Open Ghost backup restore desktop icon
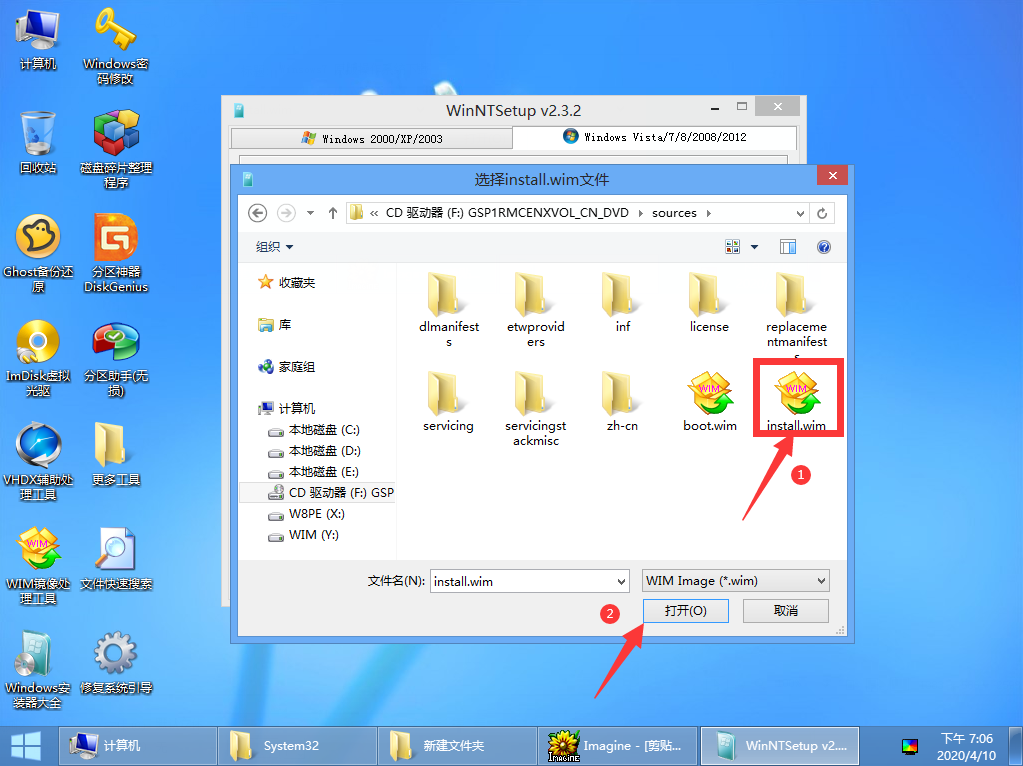 37,238
